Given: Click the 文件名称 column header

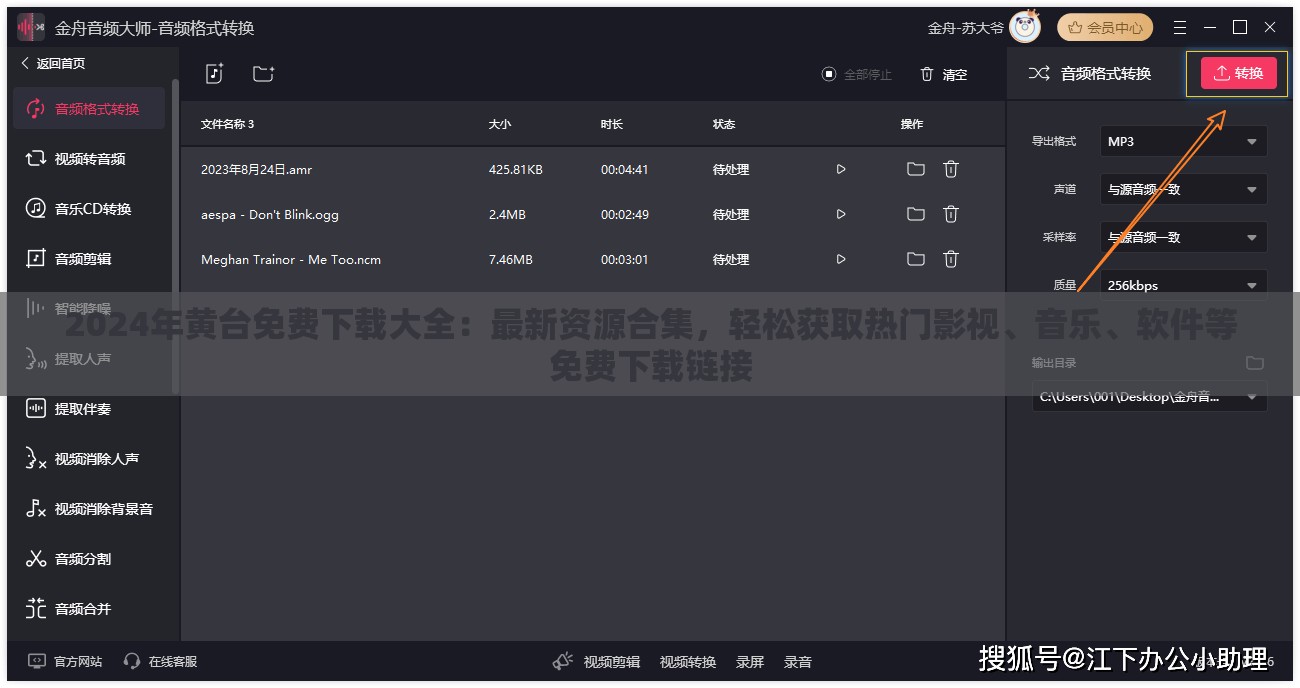Looking at the screenshot, I should coord(227,124).
